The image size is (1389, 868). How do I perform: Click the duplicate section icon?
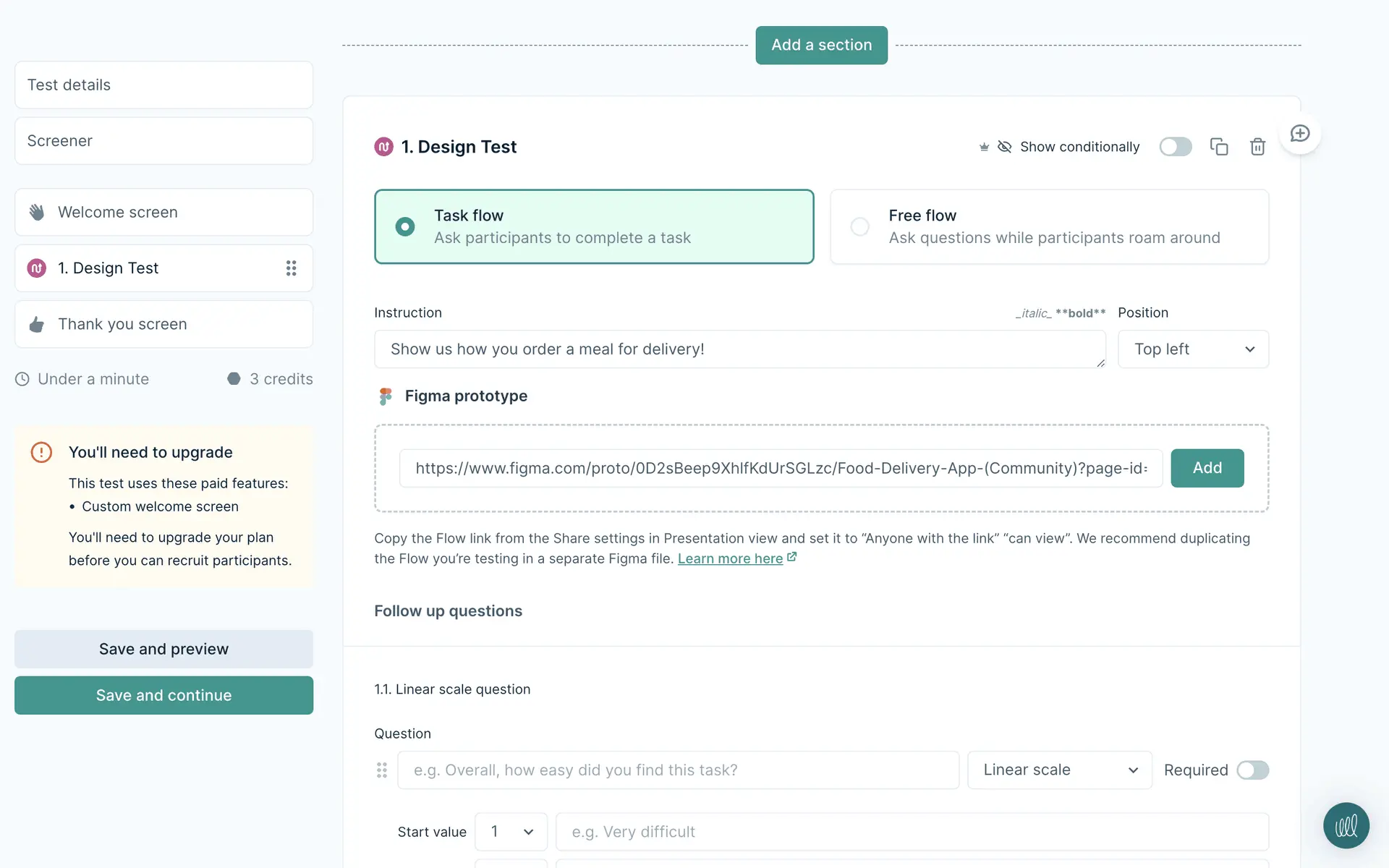pos(1219,147)
